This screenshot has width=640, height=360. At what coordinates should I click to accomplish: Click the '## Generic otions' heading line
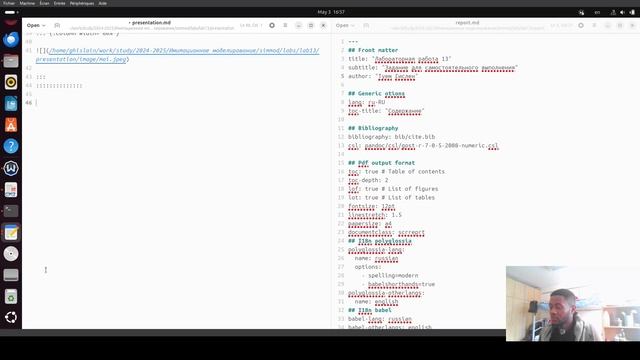click(x=376, y=93)
